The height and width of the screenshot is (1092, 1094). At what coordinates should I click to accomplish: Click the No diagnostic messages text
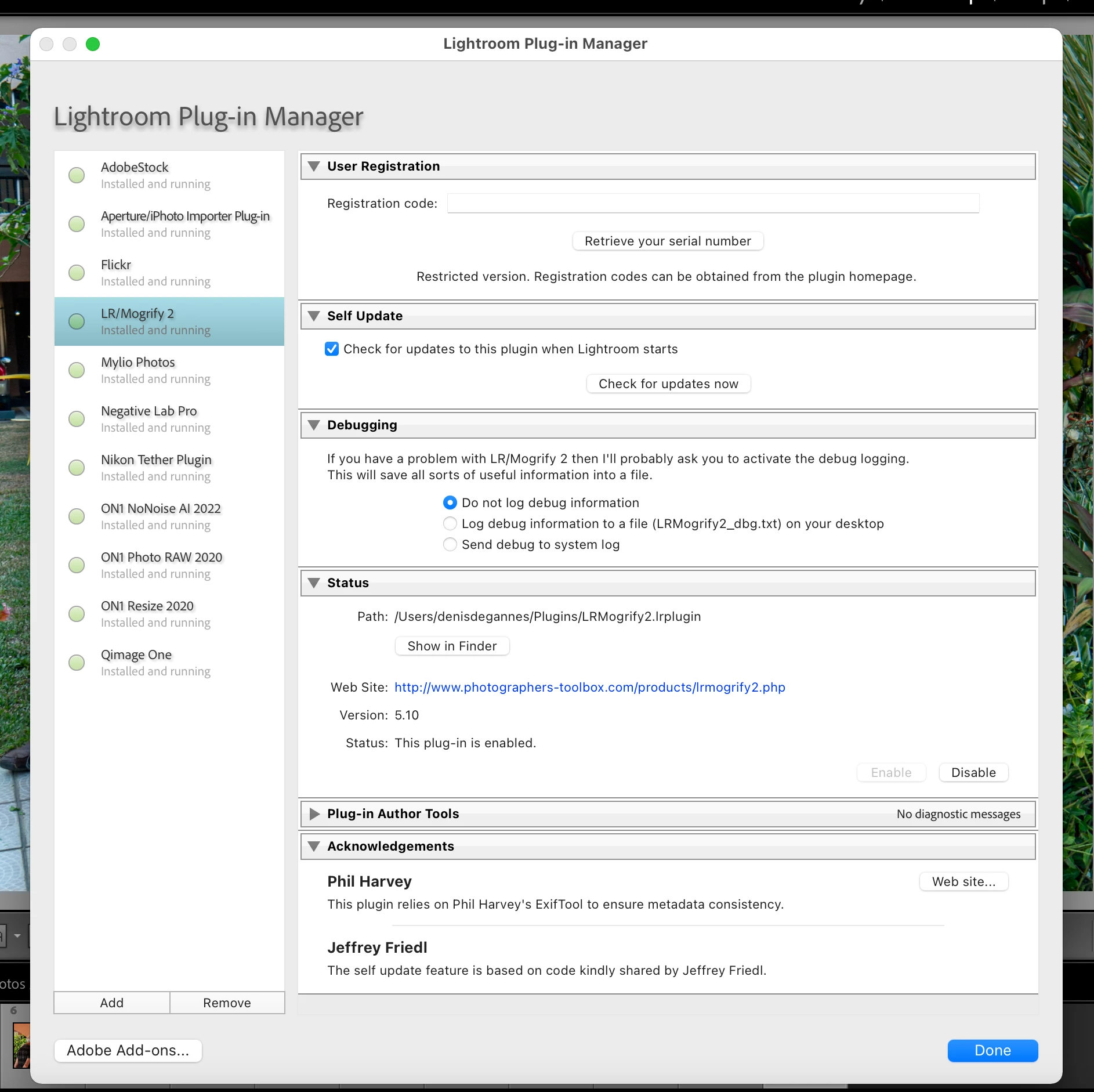pyautogui.click(x=958, y=814)
